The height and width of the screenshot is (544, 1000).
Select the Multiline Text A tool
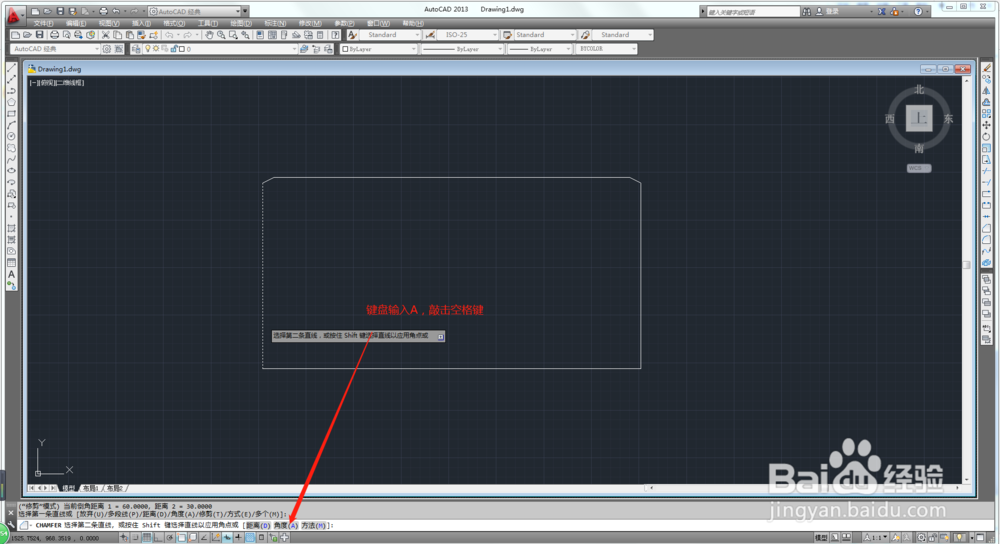(11, 274)
